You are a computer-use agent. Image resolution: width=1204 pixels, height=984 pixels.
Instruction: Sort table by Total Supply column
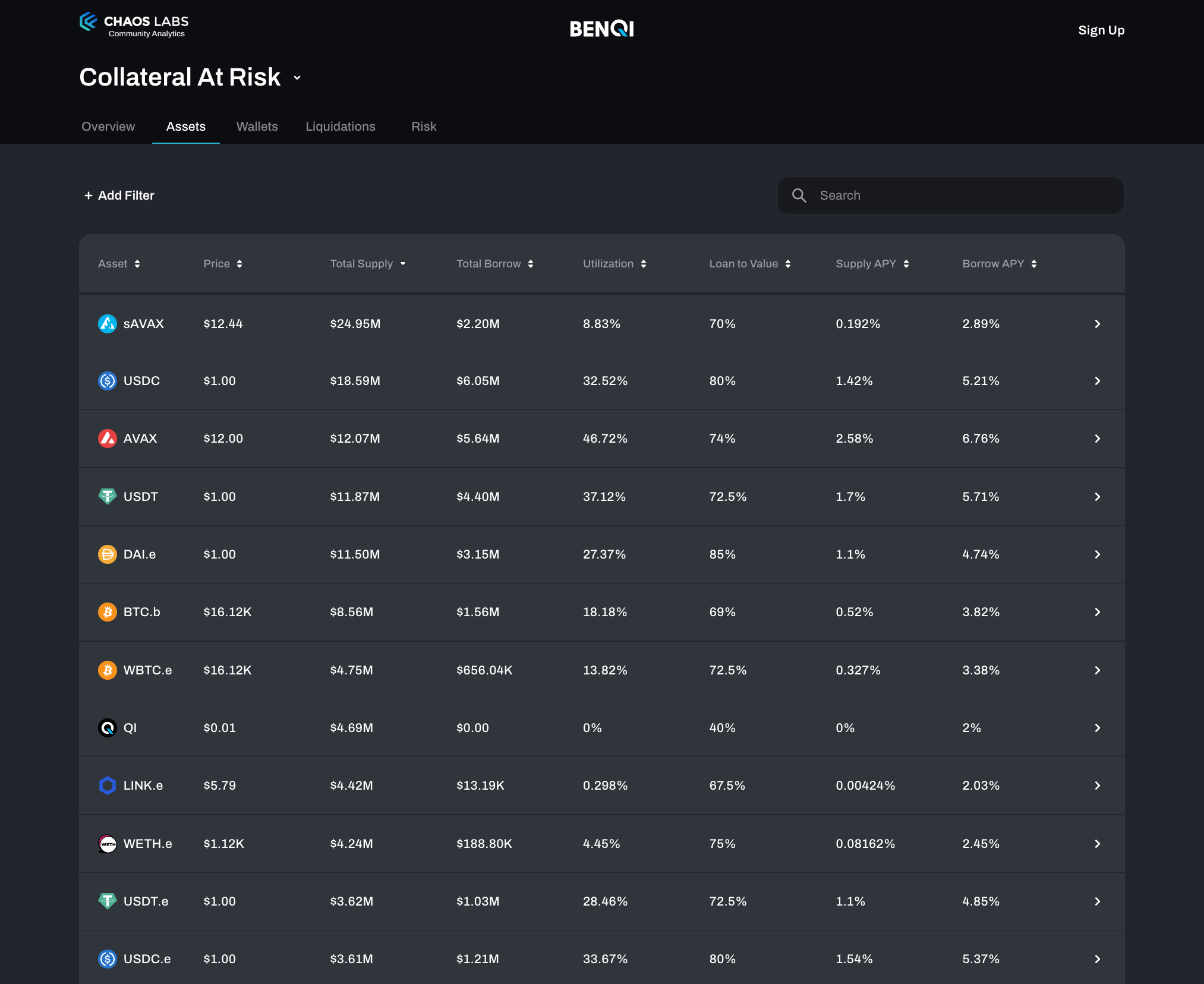(x=367, y=264)
